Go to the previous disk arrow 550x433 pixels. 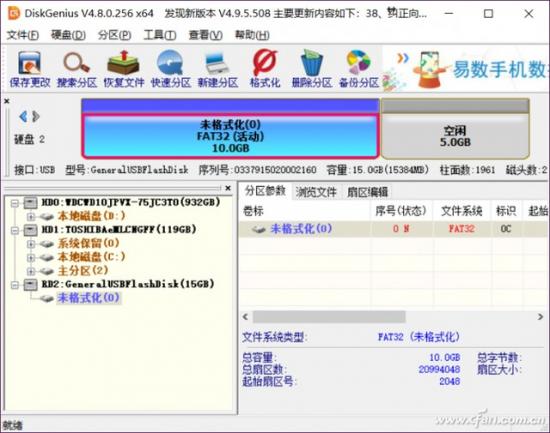coord(23,116)
